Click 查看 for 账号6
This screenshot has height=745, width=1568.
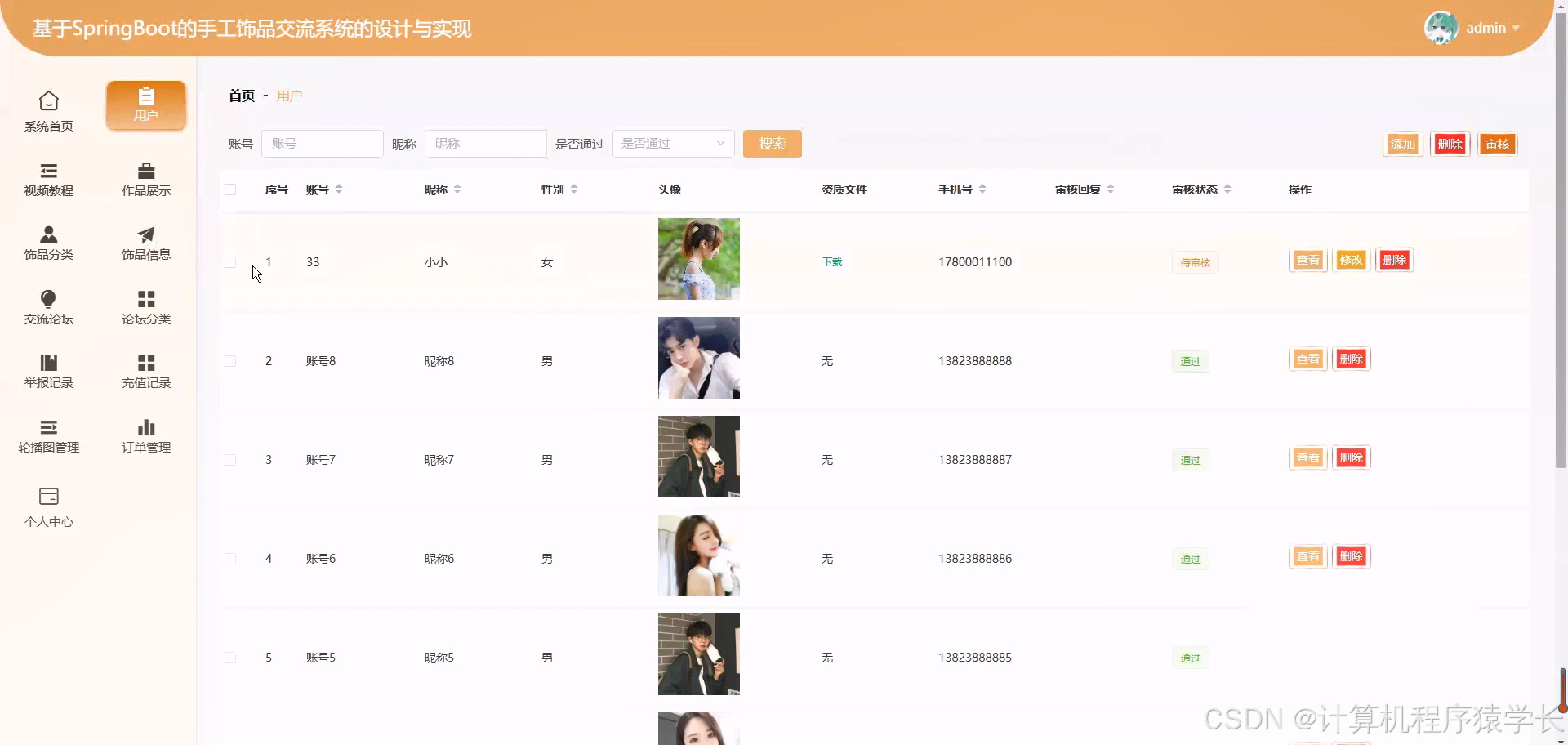click(1308, 557)
